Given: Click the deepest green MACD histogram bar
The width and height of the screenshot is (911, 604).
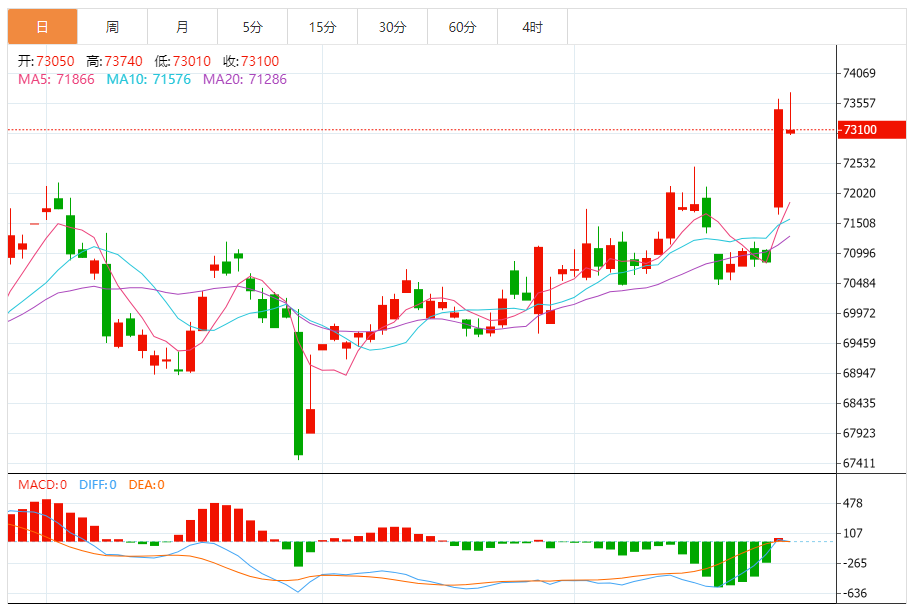Looking at the screenshot, I should click(718, 564).
